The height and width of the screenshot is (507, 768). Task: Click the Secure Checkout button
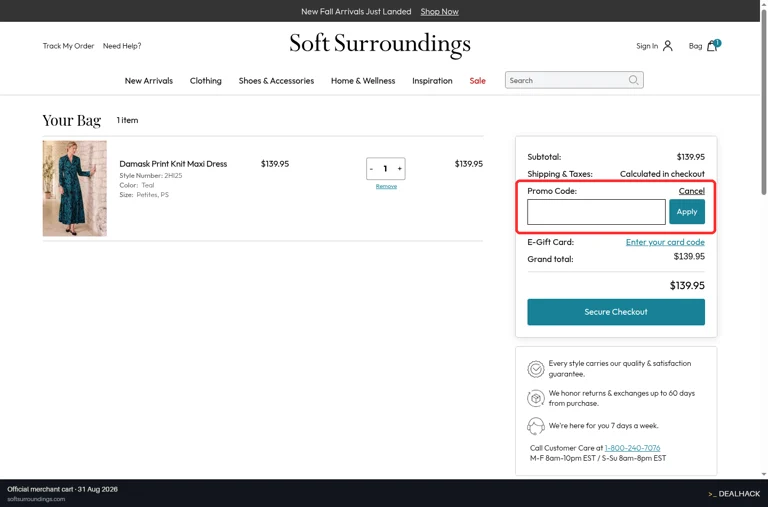coord(616,312)
